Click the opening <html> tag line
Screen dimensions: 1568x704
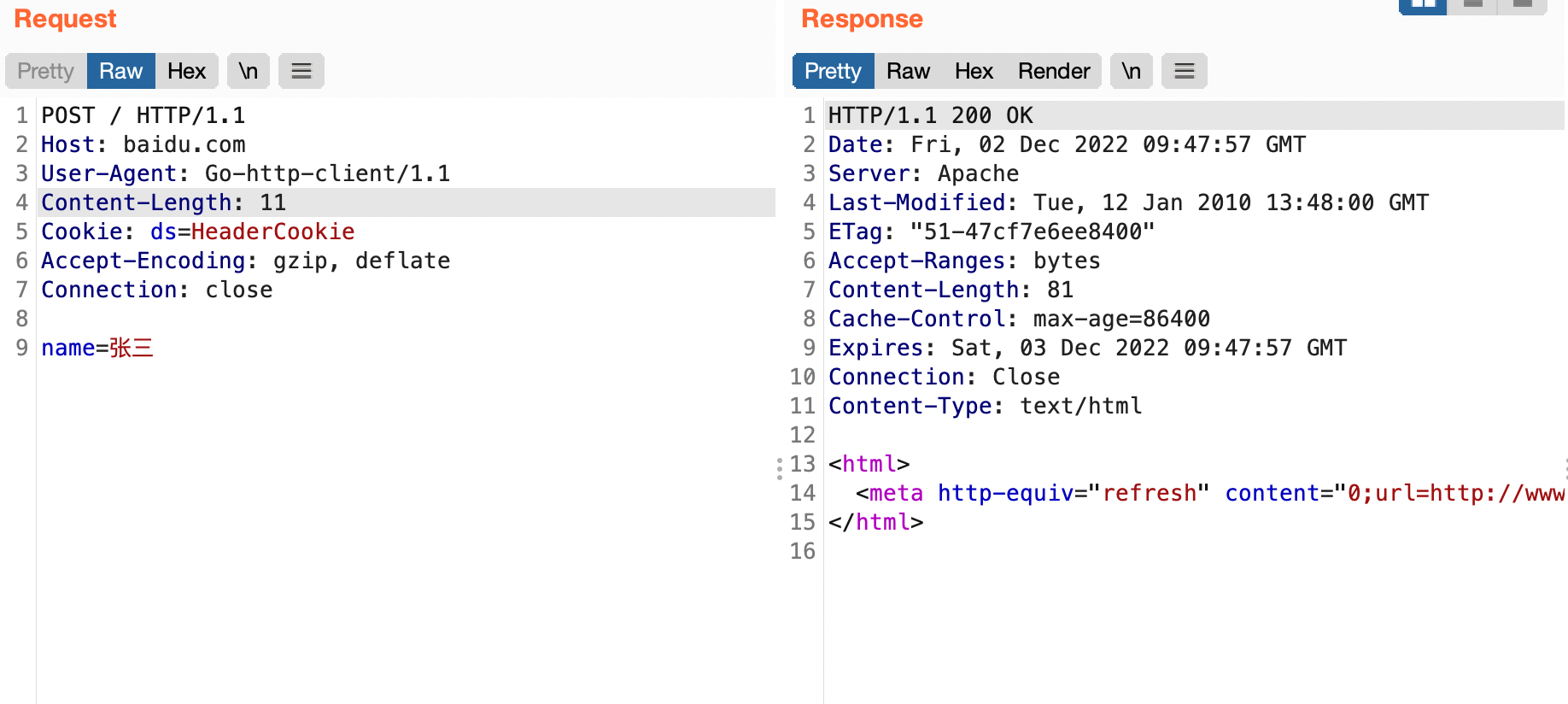tap(869, 464)
